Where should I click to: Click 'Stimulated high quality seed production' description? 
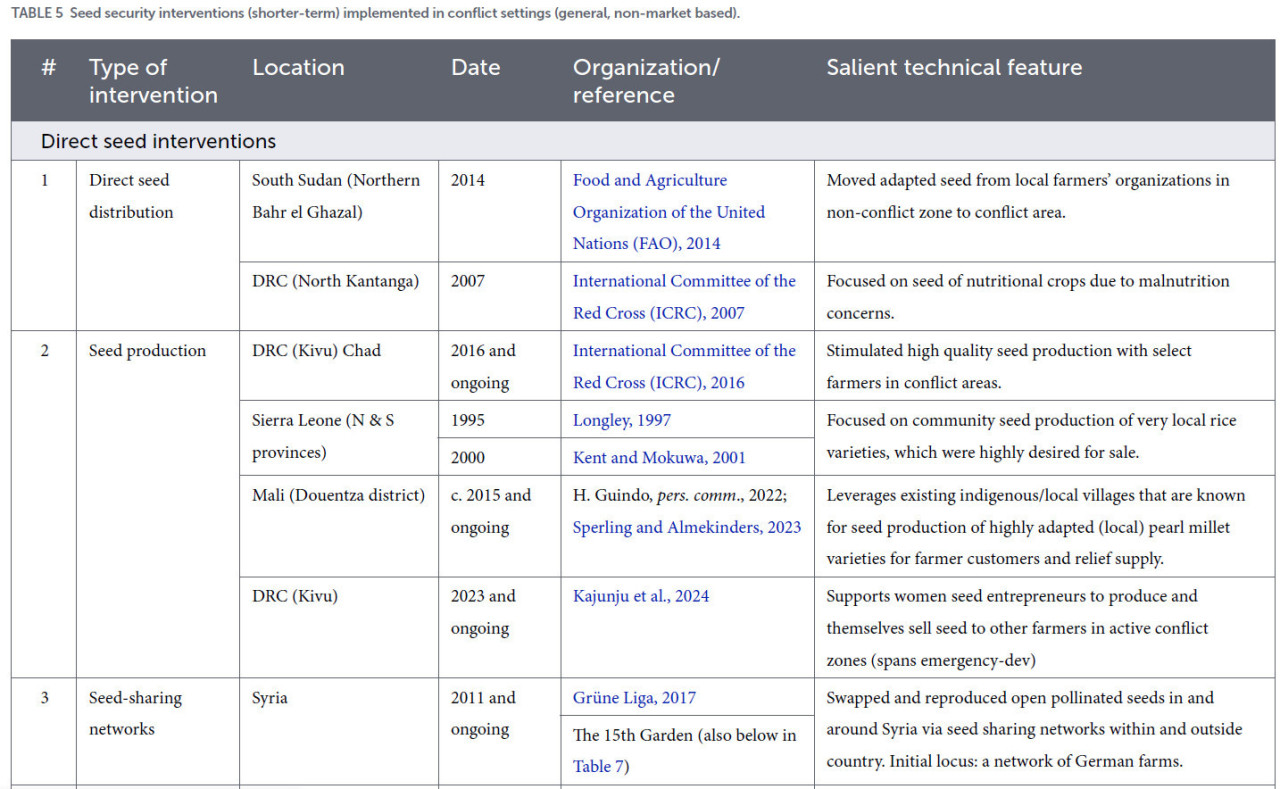pos(1009,366)
